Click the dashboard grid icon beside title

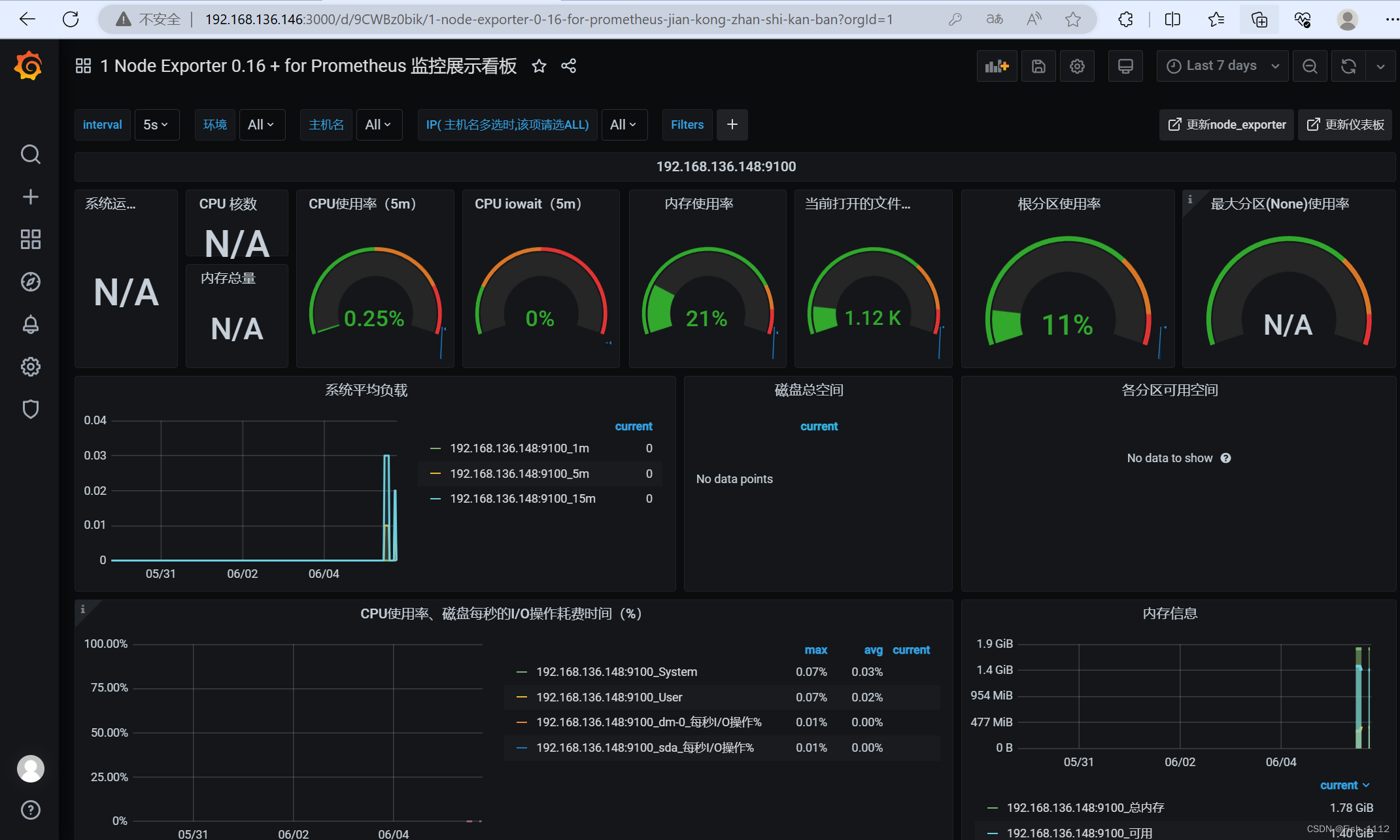(x=83, y=66)
